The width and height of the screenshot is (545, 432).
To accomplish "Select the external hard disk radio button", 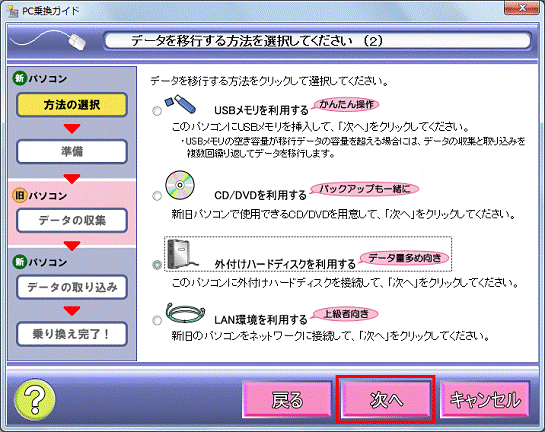I will 157,265.
